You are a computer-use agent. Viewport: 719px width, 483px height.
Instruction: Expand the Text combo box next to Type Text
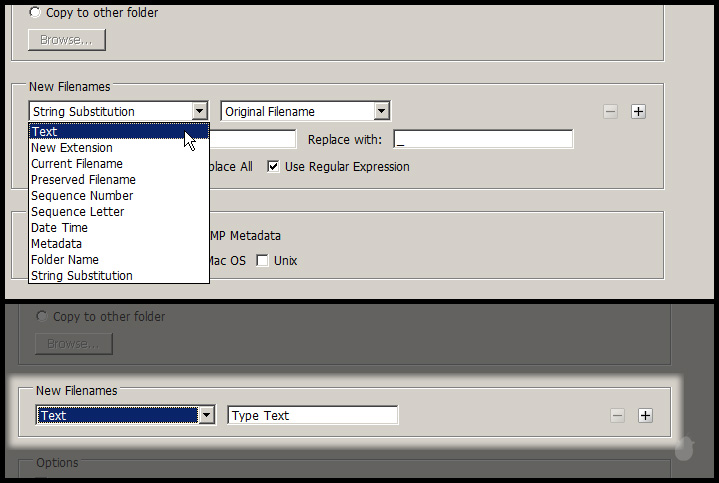(x=207, y=415)
